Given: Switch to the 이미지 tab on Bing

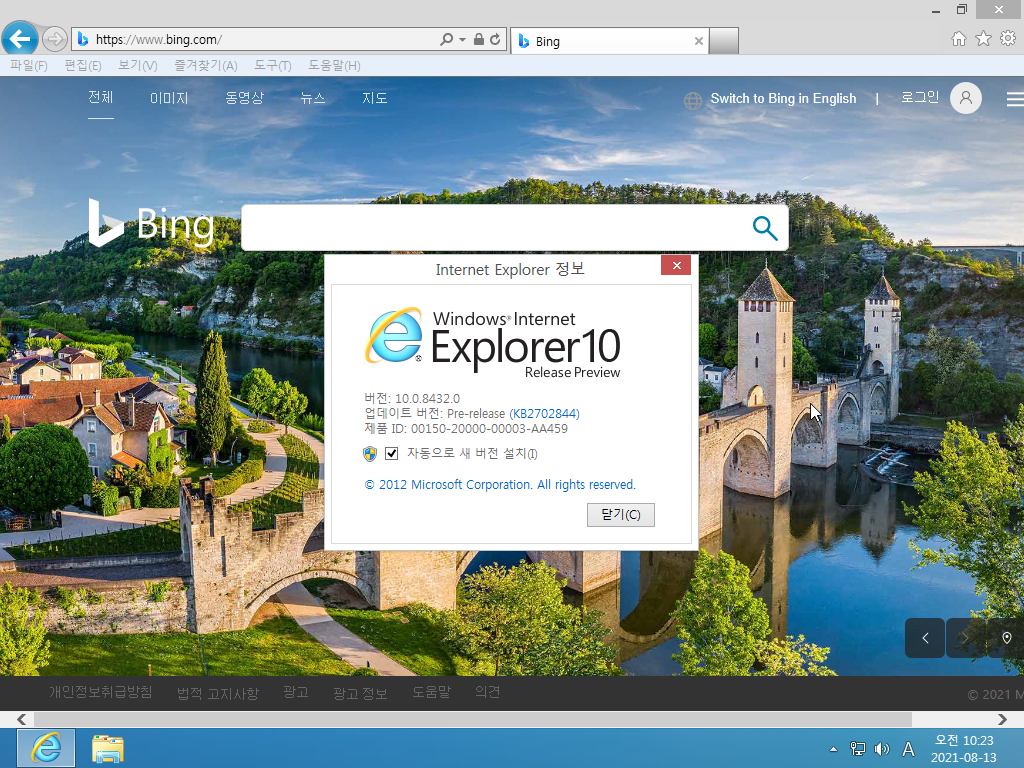Looking at the screenshot, I should (169, 98).
